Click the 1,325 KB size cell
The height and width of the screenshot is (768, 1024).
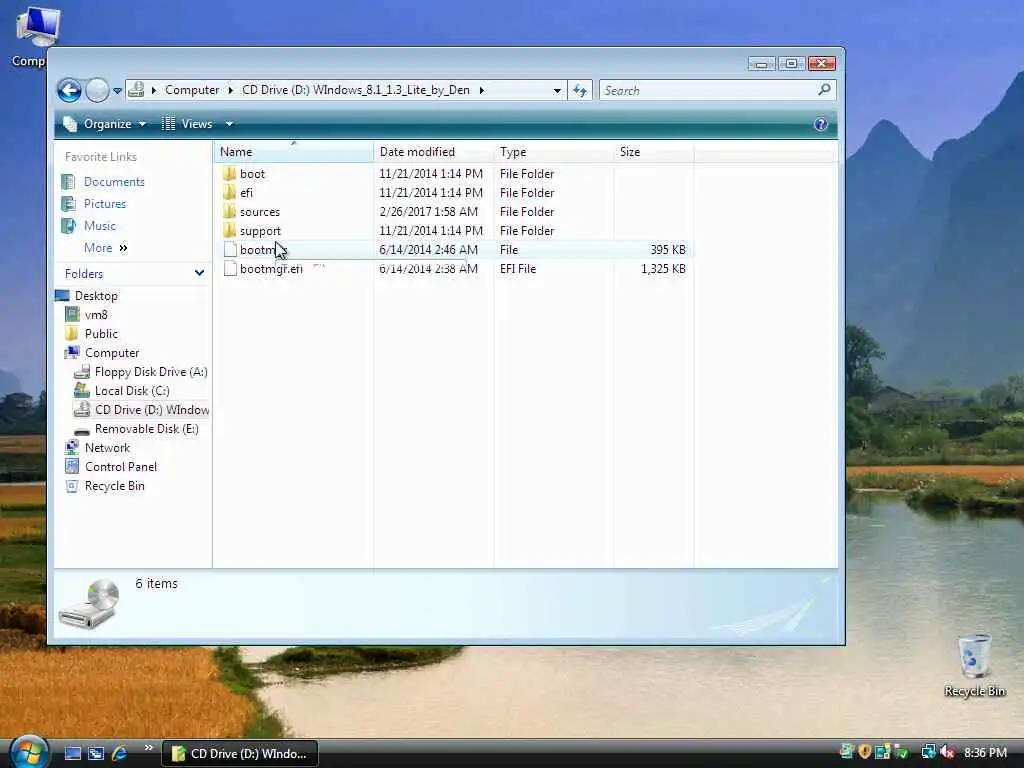pos(663,269)
